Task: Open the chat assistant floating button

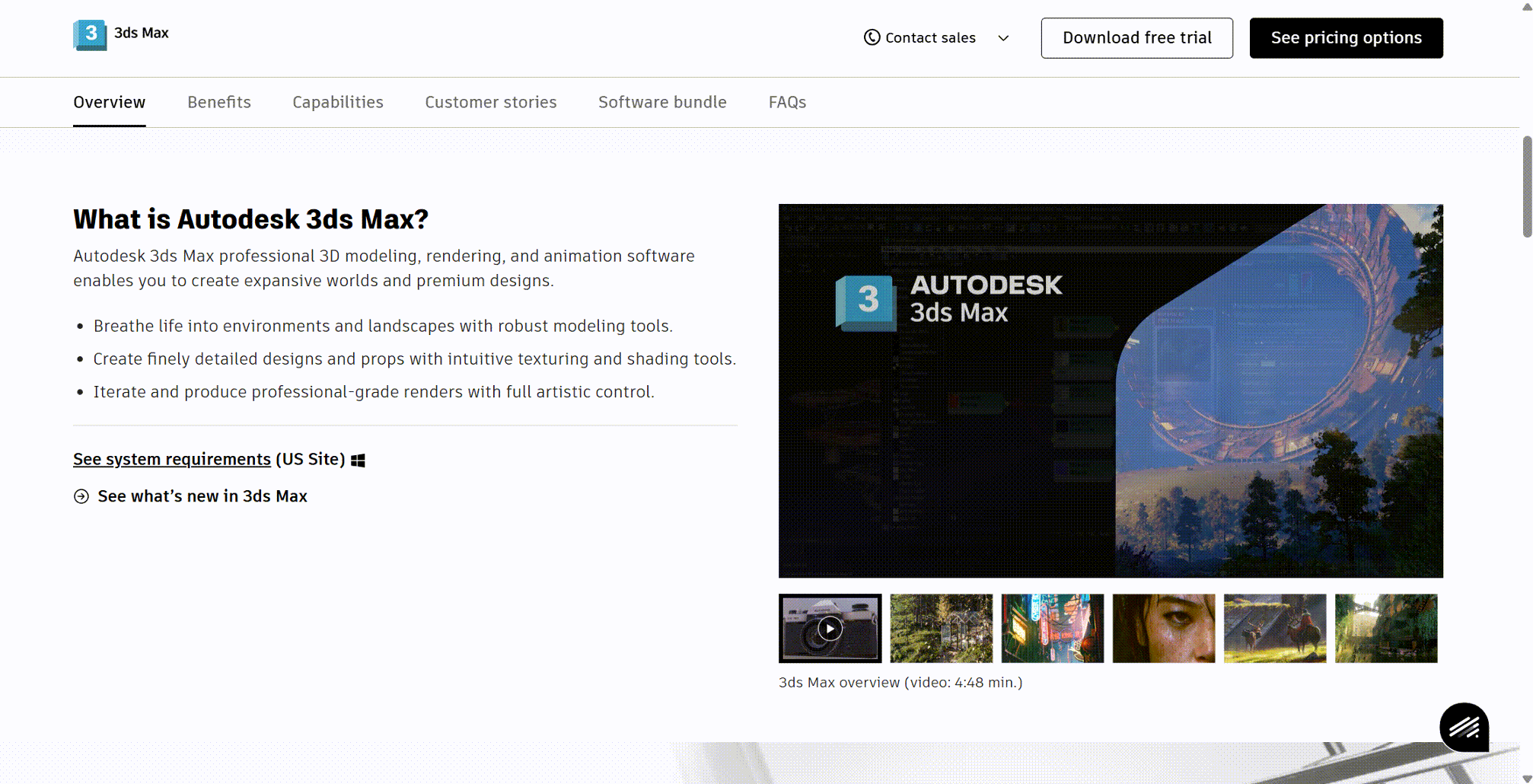Action: [1464, 727]
